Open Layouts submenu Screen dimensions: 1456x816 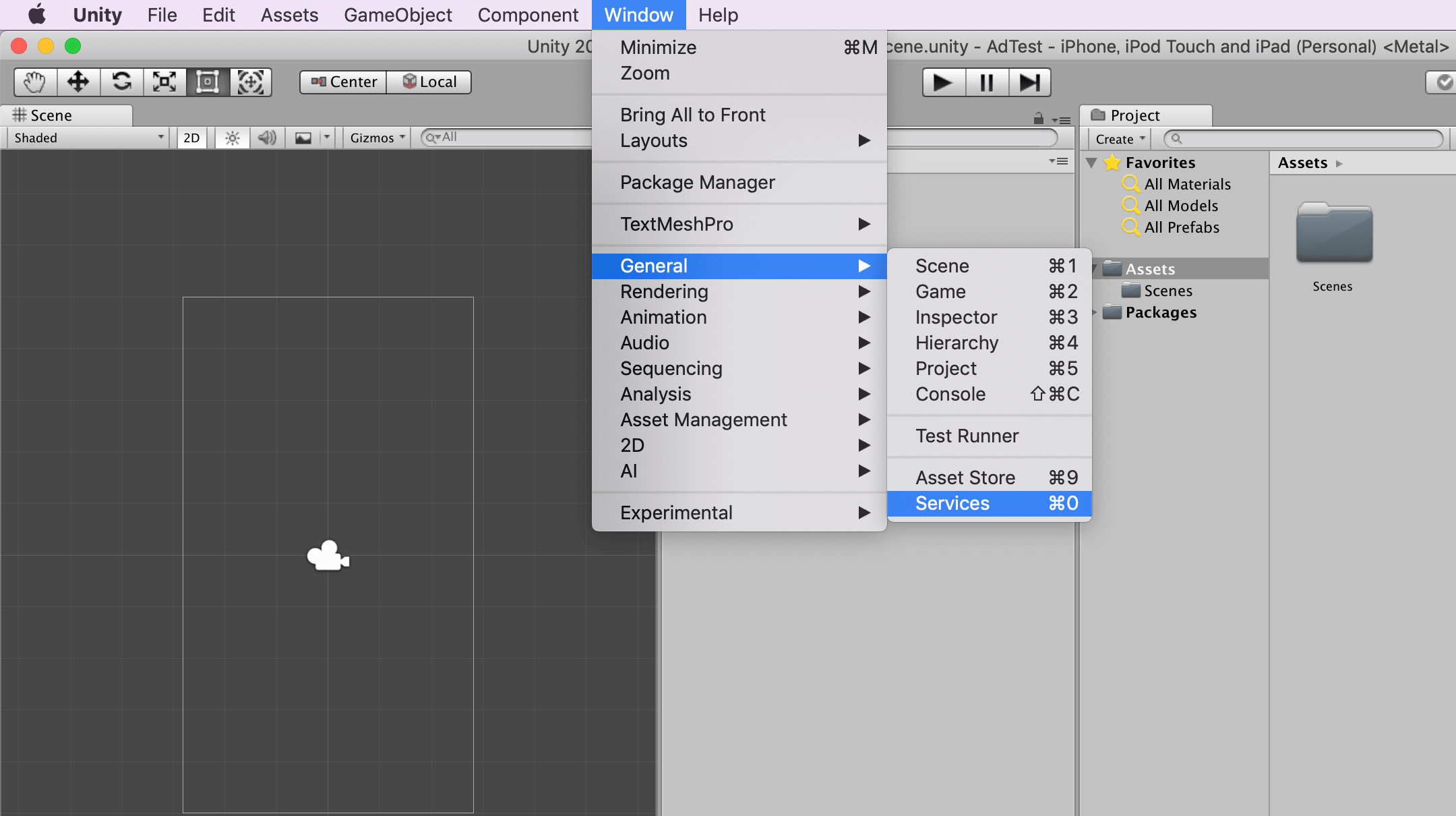coord(739,140)
